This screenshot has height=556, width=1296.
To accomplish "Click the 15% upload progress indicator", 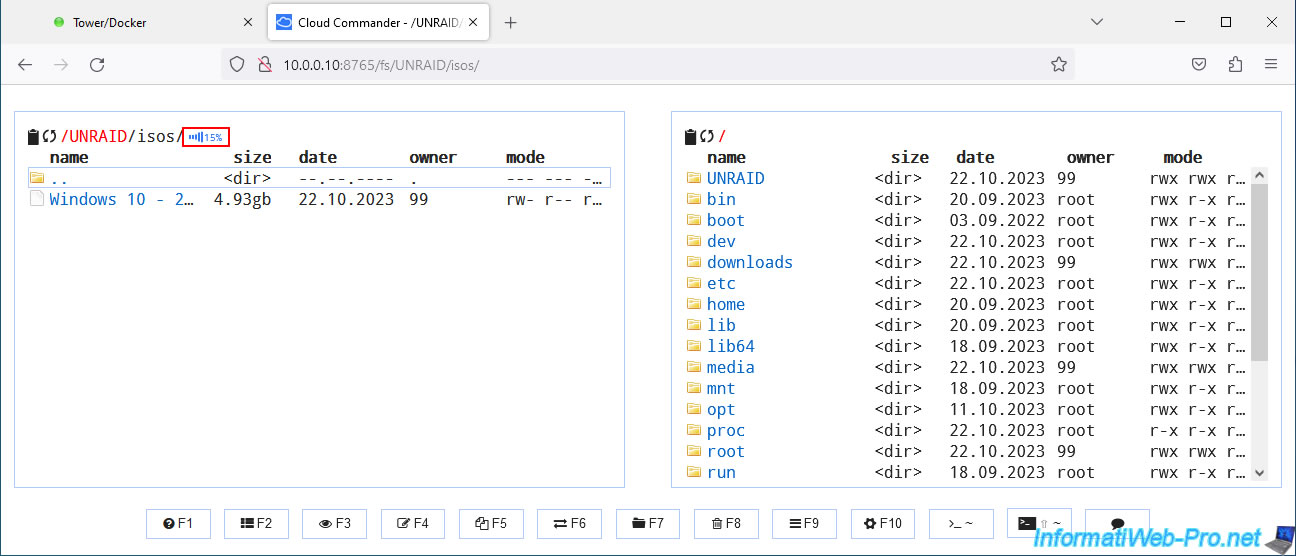I will tap(207, 137).
